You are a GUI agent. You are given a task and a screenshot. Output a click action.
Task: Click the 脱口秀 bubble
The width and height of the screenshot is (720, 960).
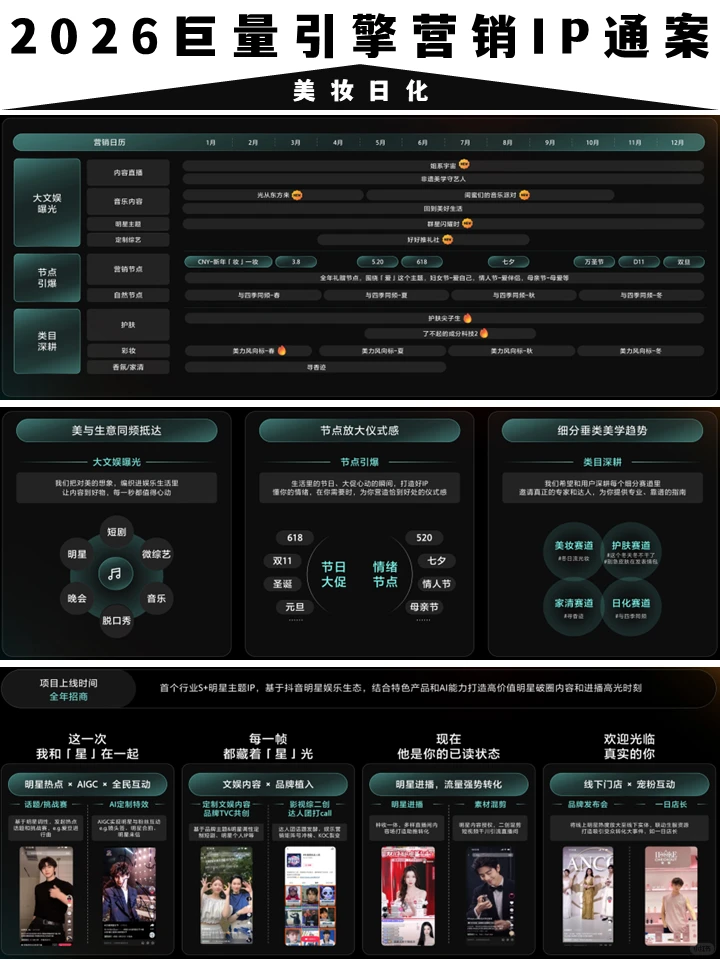116,620
